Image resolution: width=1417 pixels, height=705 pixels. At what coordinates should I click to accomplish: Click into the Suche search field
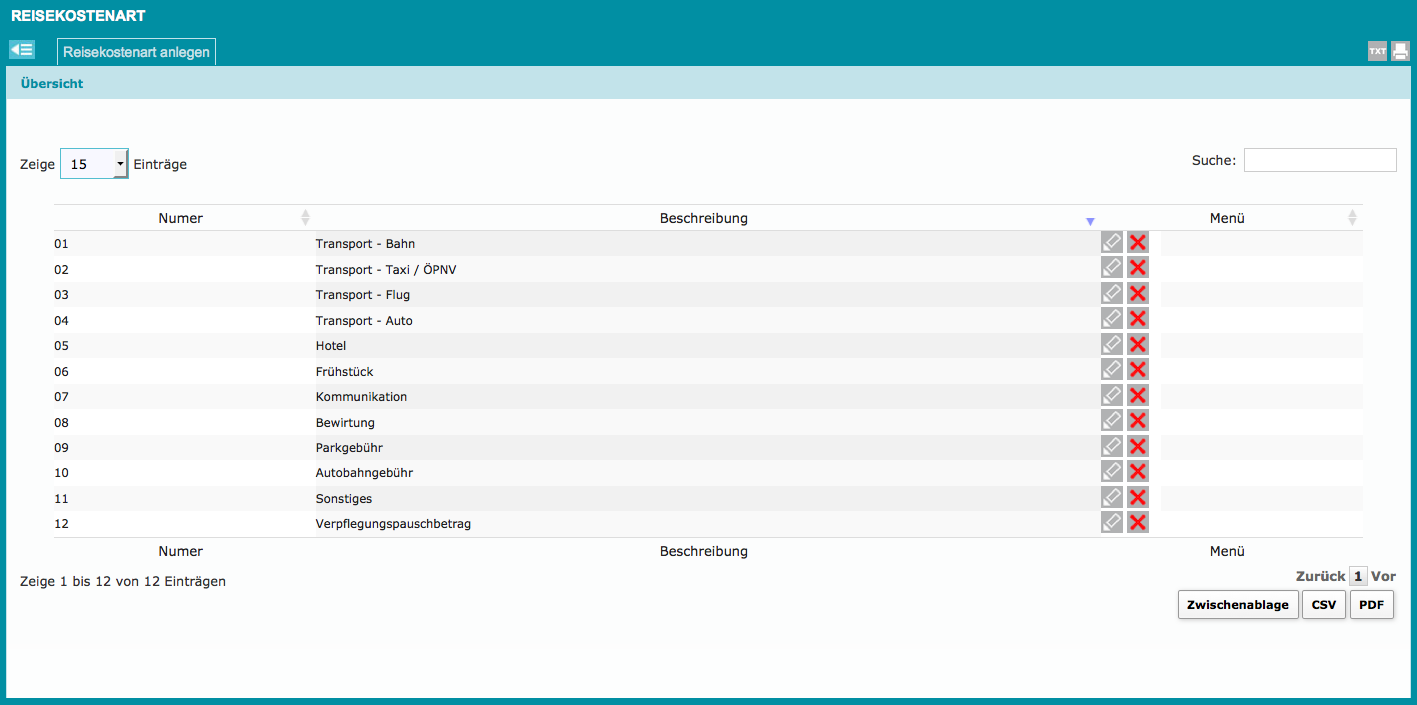(x=1319, y=160)
